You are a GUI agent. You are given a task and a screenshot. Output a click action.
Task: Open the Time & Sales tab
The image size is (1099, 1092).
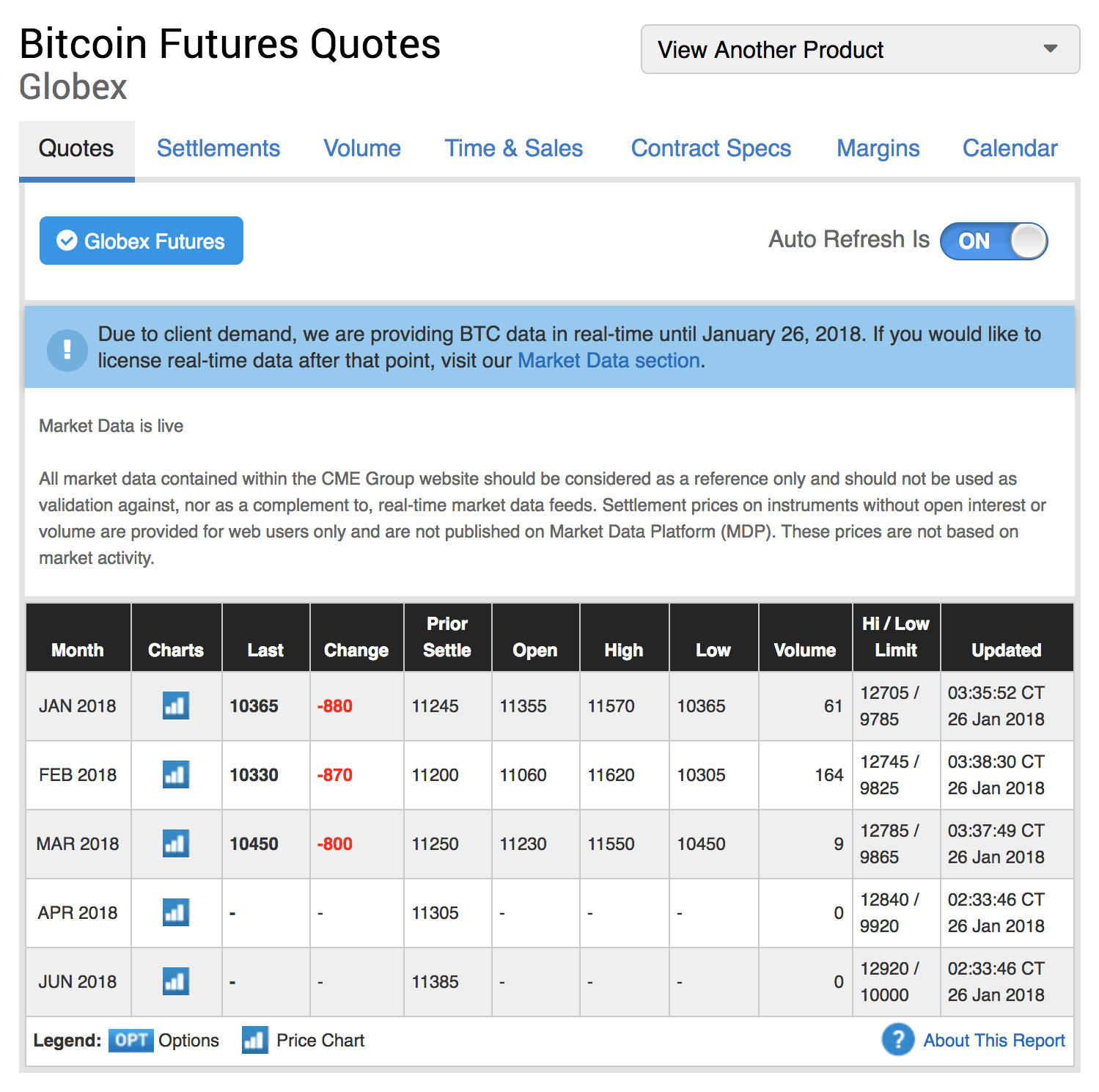[x=514, y=148]
